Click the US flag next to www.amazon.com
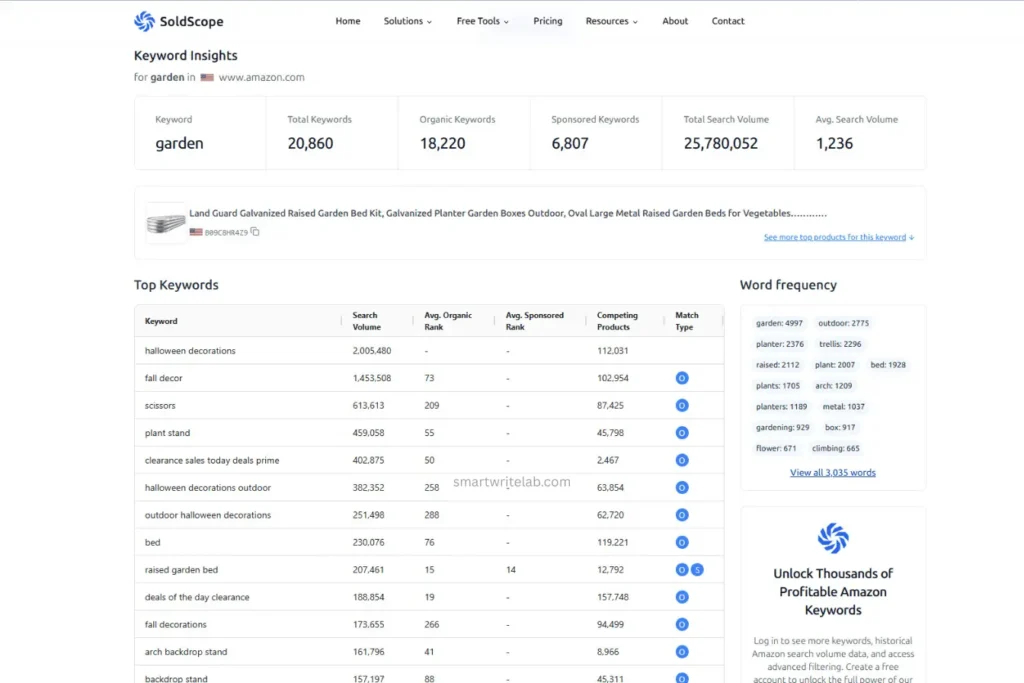Screen dimensions: 1024x683 [207, 77]
